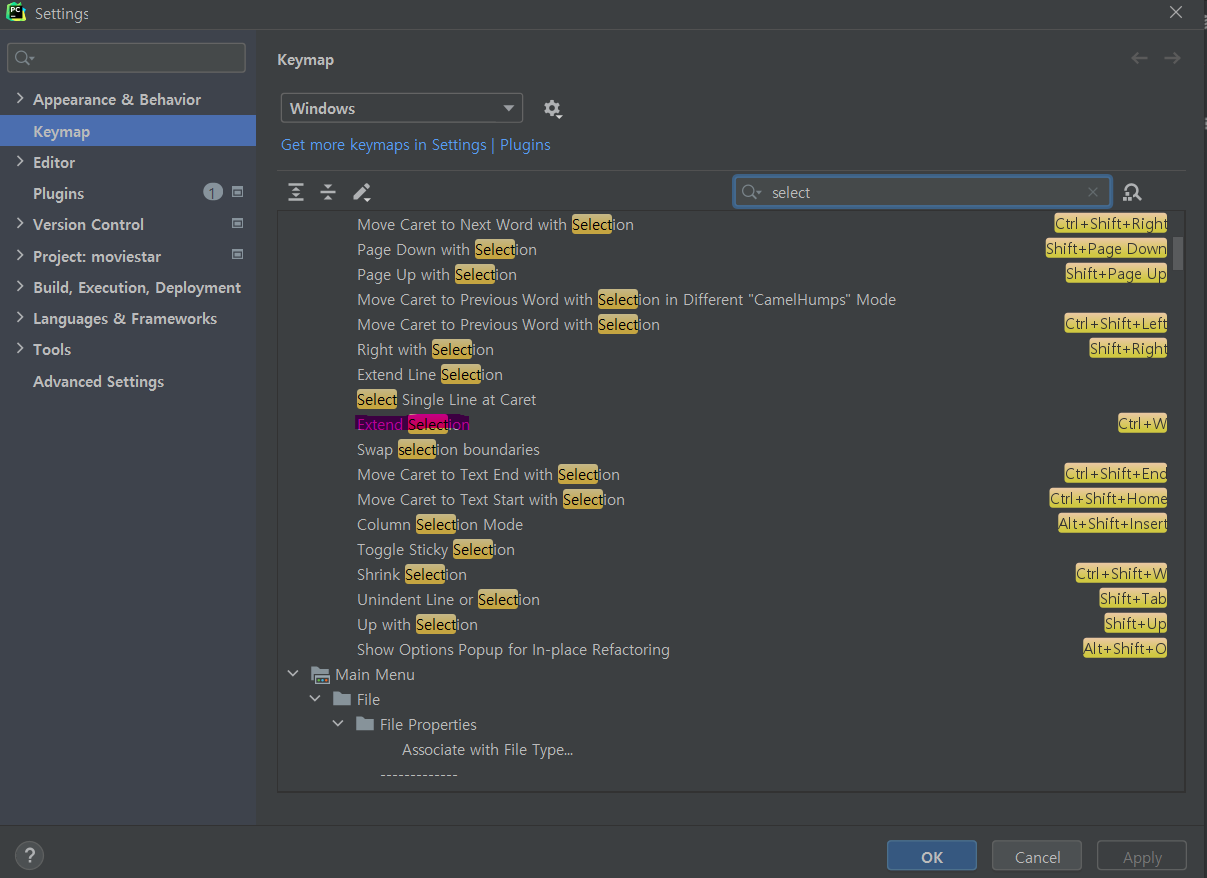This screenshot has height=878, width=1207.
Task: Open Version Control settings
Action: [x=88, y=225]
